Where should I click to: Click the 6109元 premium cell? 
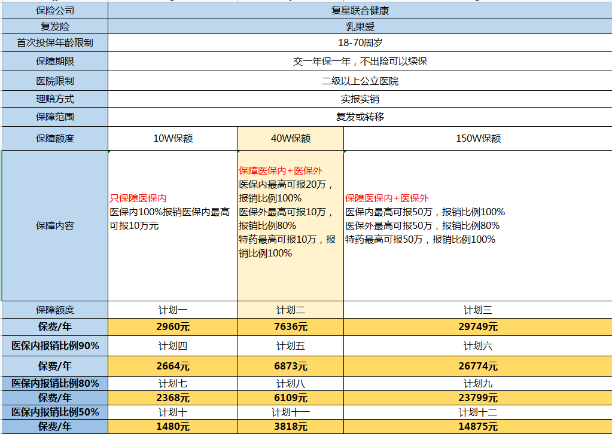click(x=290, y=398)
